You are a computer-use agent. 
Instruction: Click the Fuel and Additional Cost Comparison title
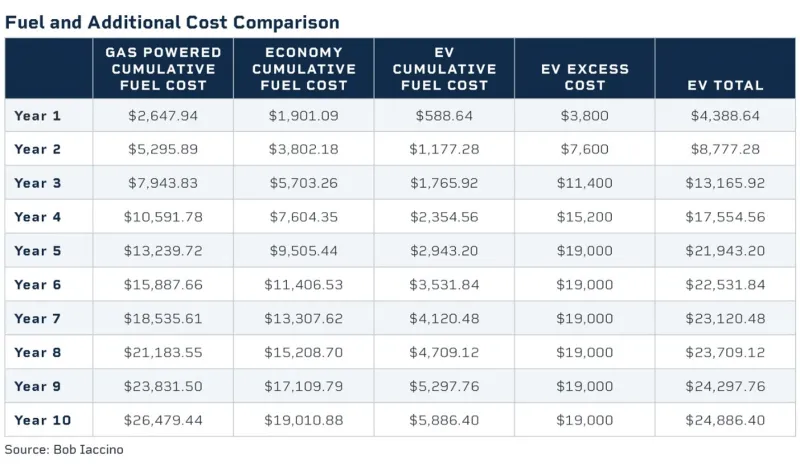(x=172, y=21)
